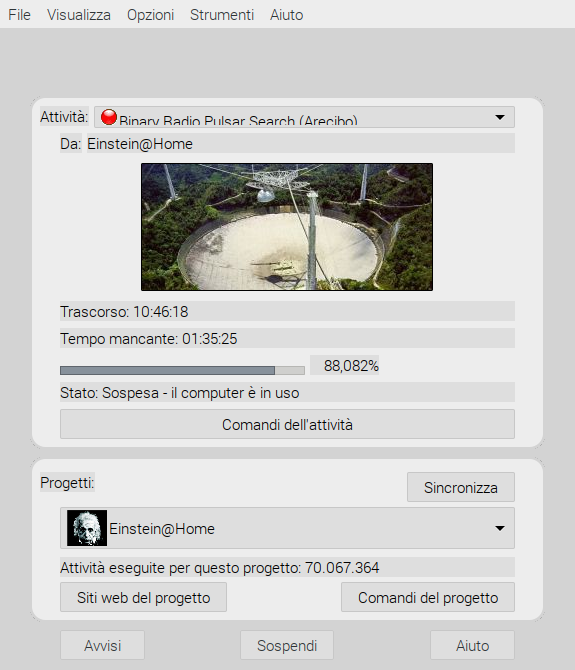
Task: Open the Visualizza menu
Action: coord(79,15)
